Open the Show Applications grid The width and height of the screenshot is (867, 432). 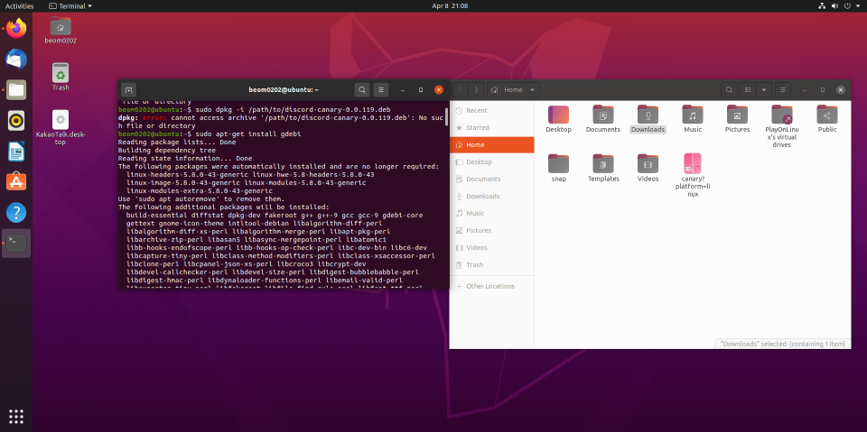[16, 416]
